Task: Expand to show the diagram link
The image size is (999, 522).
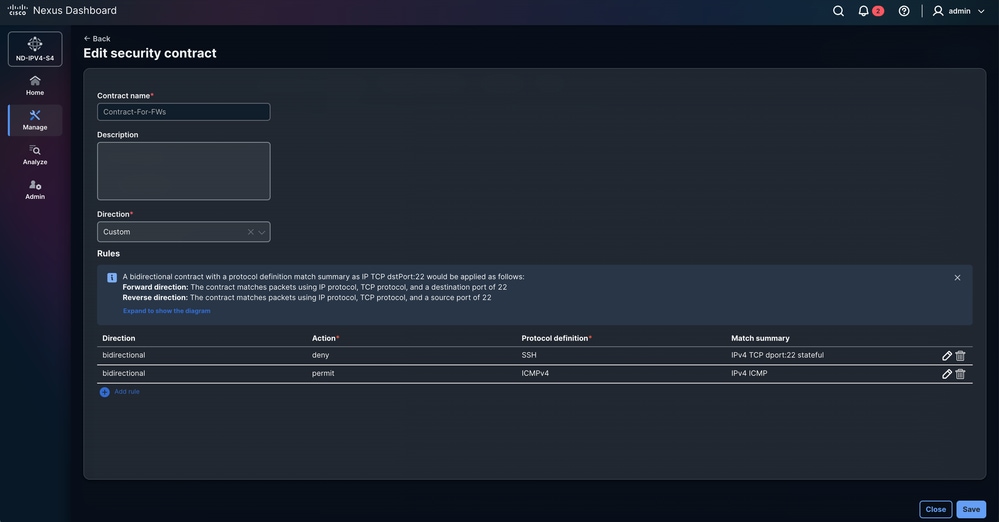Action: coord(166,311)
